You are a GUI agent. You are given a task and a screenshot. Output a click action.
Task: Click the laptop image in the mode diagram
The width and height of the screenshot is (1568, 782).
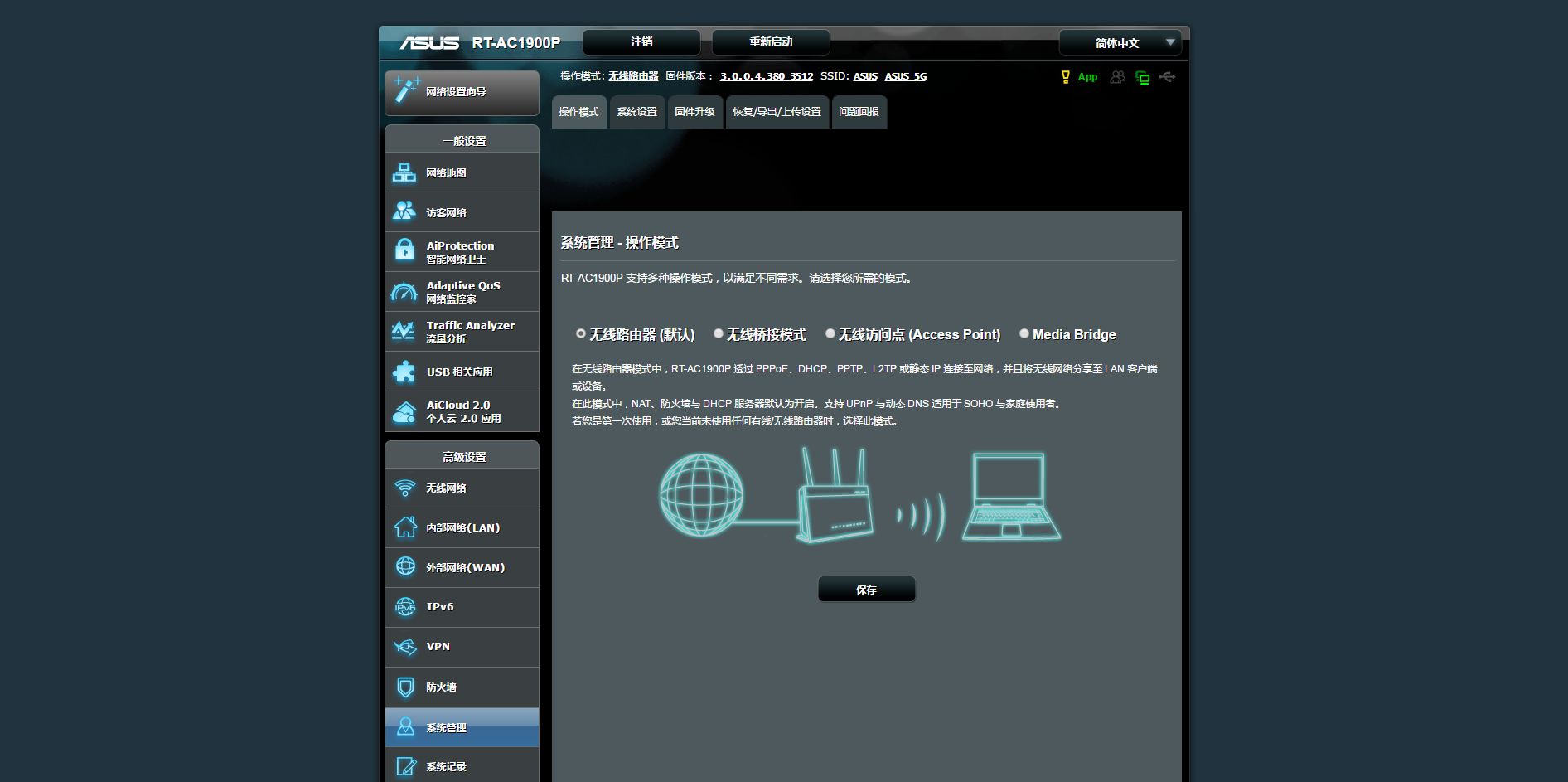click(1011, 496)
